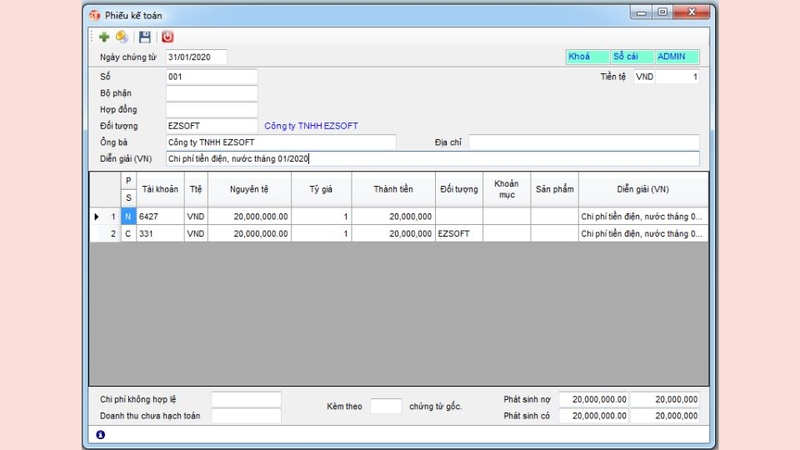This screenshot has width=800, height=450.
Task: Click the Phiếu kế toán title bar icon
Action: [x=95, y=15]
